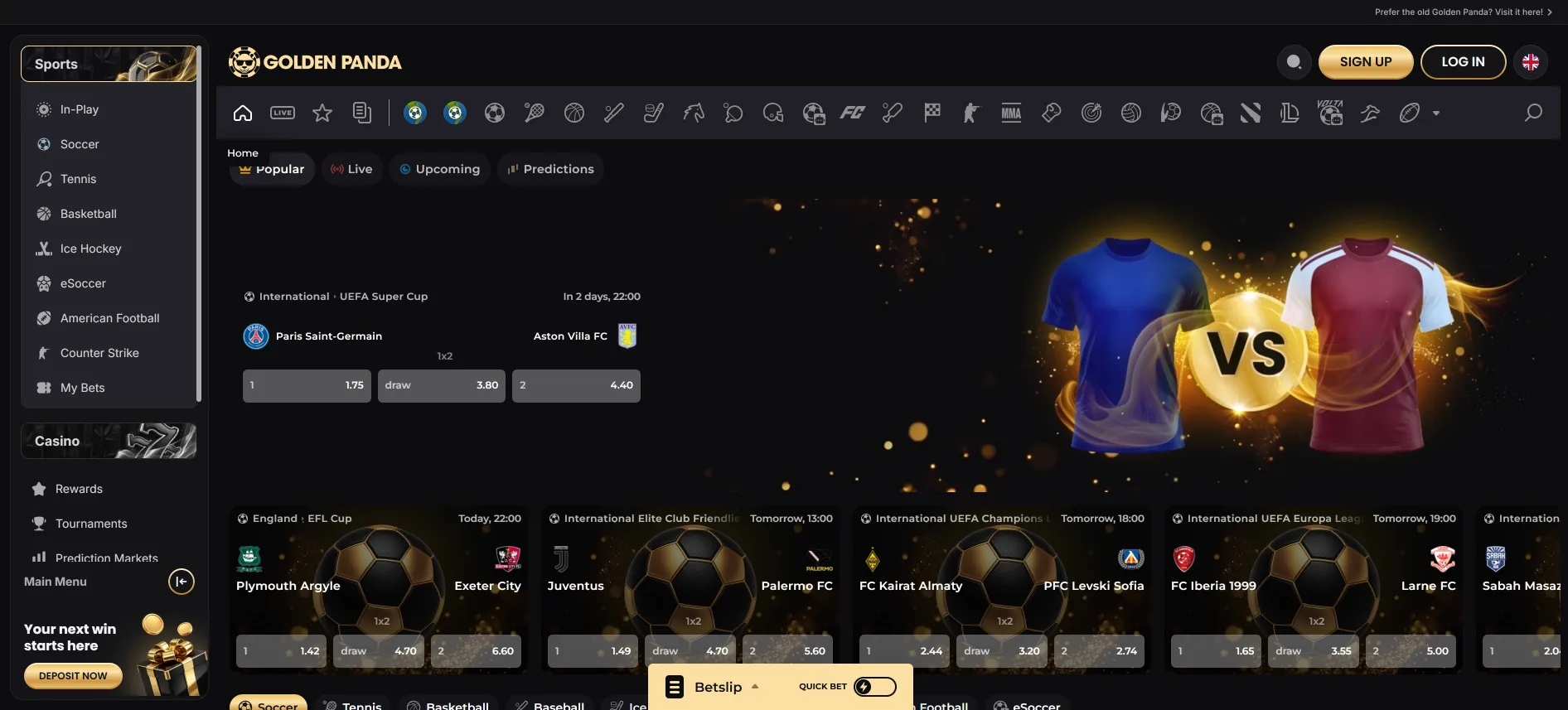Screen dimensions: 1568x710
Task: Select the baseball bat icon in the toolbar
Action: point(614,113)
